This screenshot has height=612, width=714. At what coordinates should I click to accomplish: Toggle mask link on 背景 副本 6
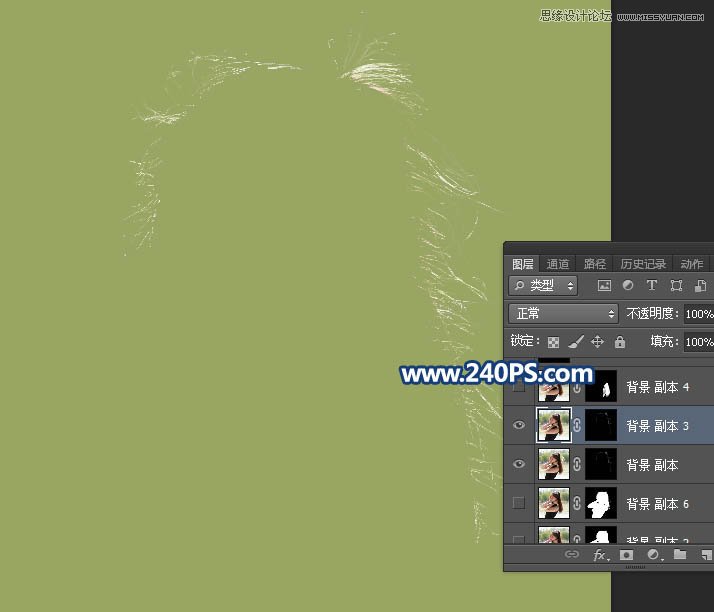click(577, 503)
